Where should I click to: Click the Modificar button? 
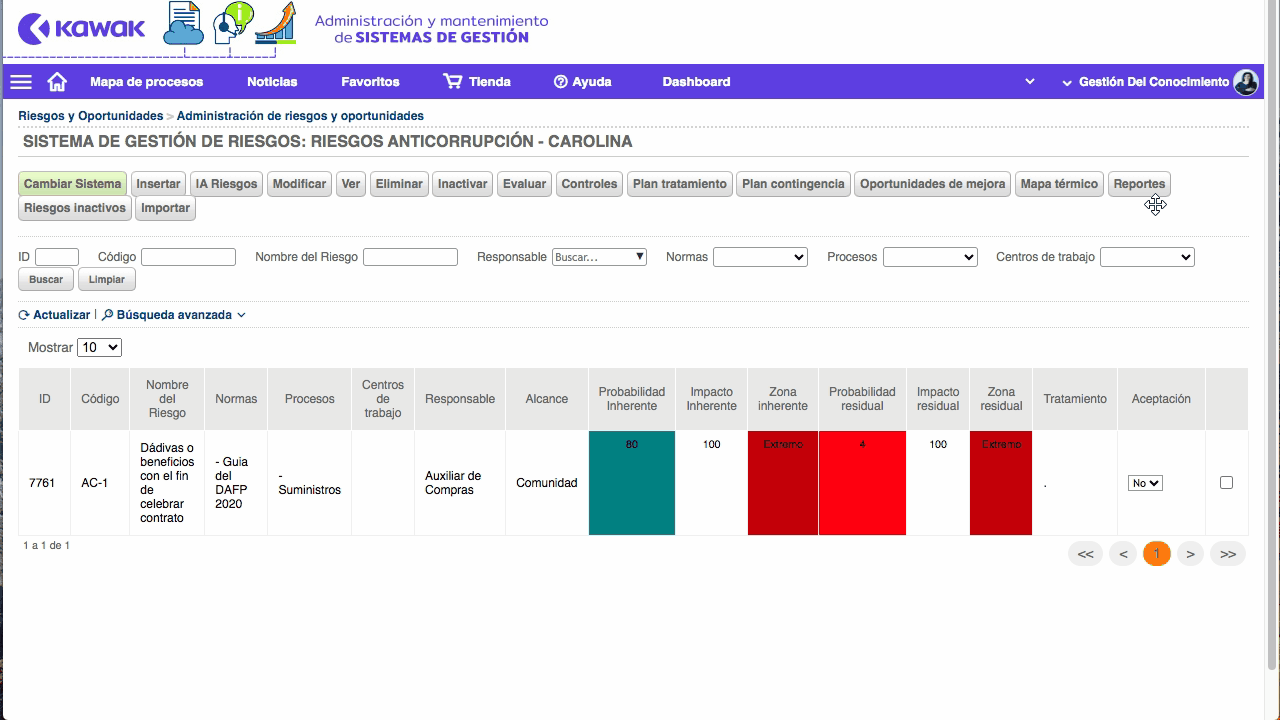pyautogui.click(x=299, y=184)
